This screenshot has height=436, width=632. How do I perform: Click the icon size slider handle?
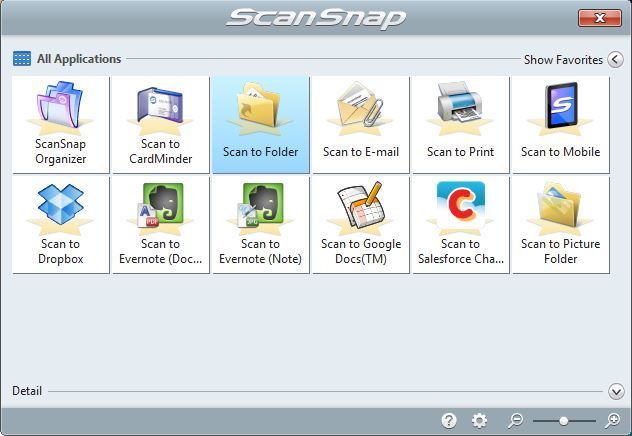(x=563, y=421)
